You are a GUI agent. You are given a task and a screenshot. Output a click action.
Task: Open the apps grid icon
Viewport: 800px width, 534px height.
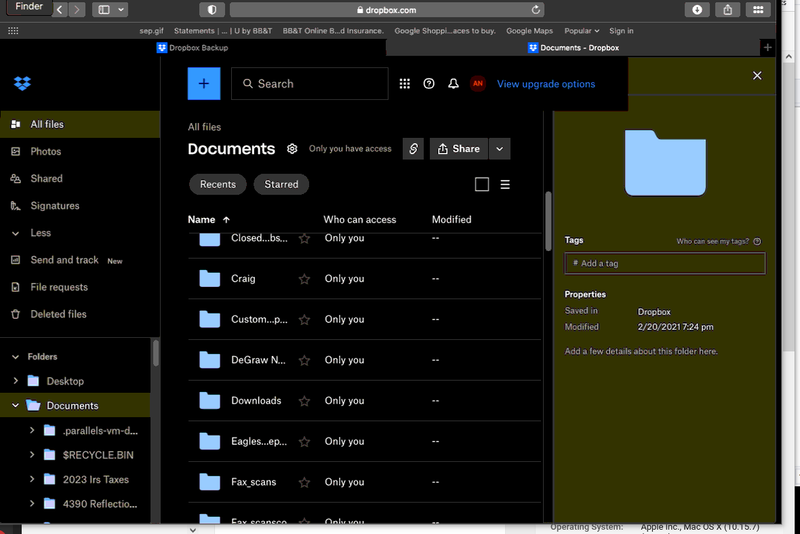coord(405,84)
